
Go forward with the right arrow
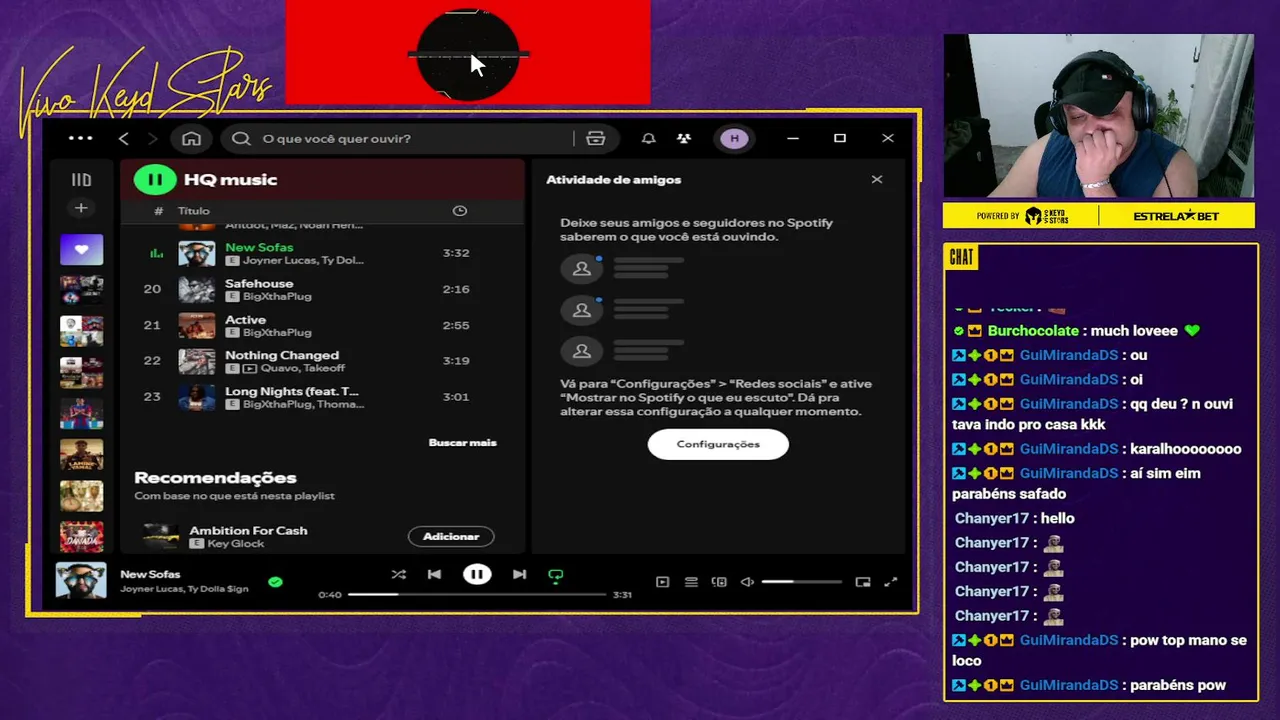coord(152,138)
